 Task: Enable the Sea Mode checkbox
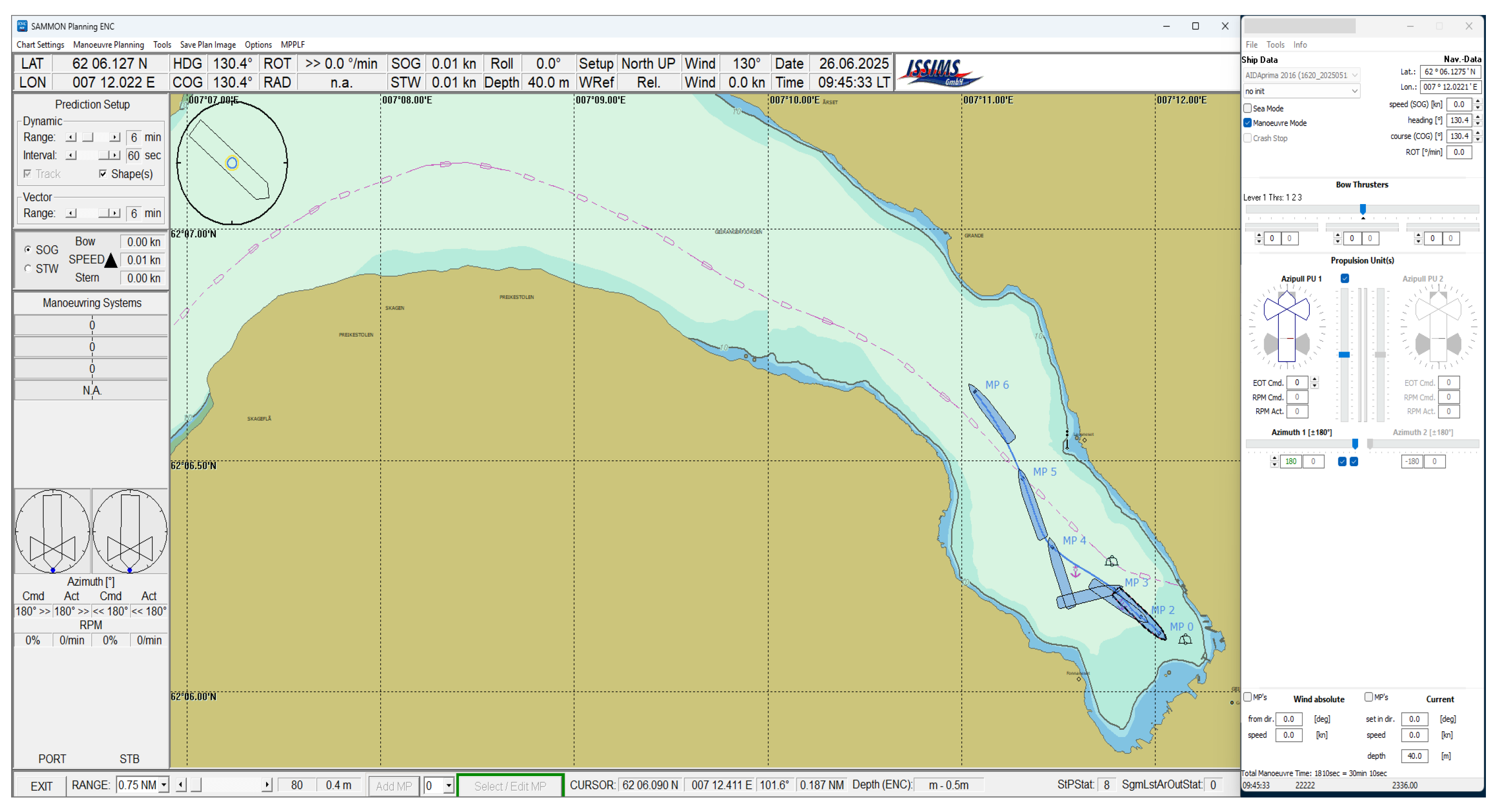(x=1247, y=108)
